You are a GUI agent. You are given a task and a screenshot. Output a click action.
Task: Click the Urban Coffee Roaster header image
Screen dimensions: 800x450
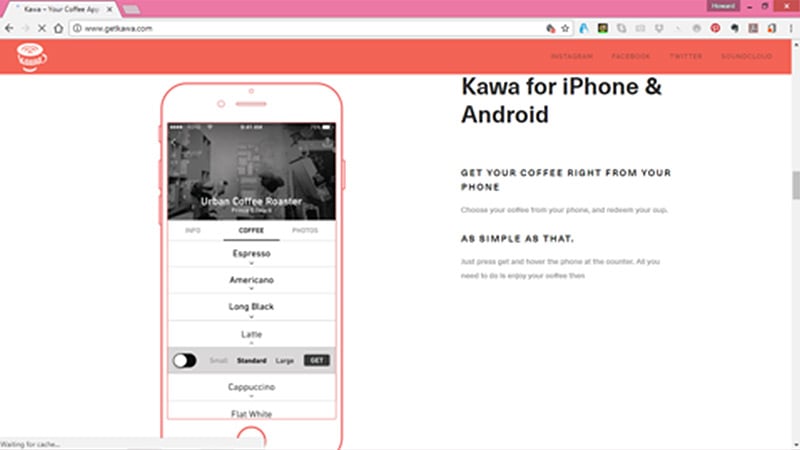pos(252,171)
